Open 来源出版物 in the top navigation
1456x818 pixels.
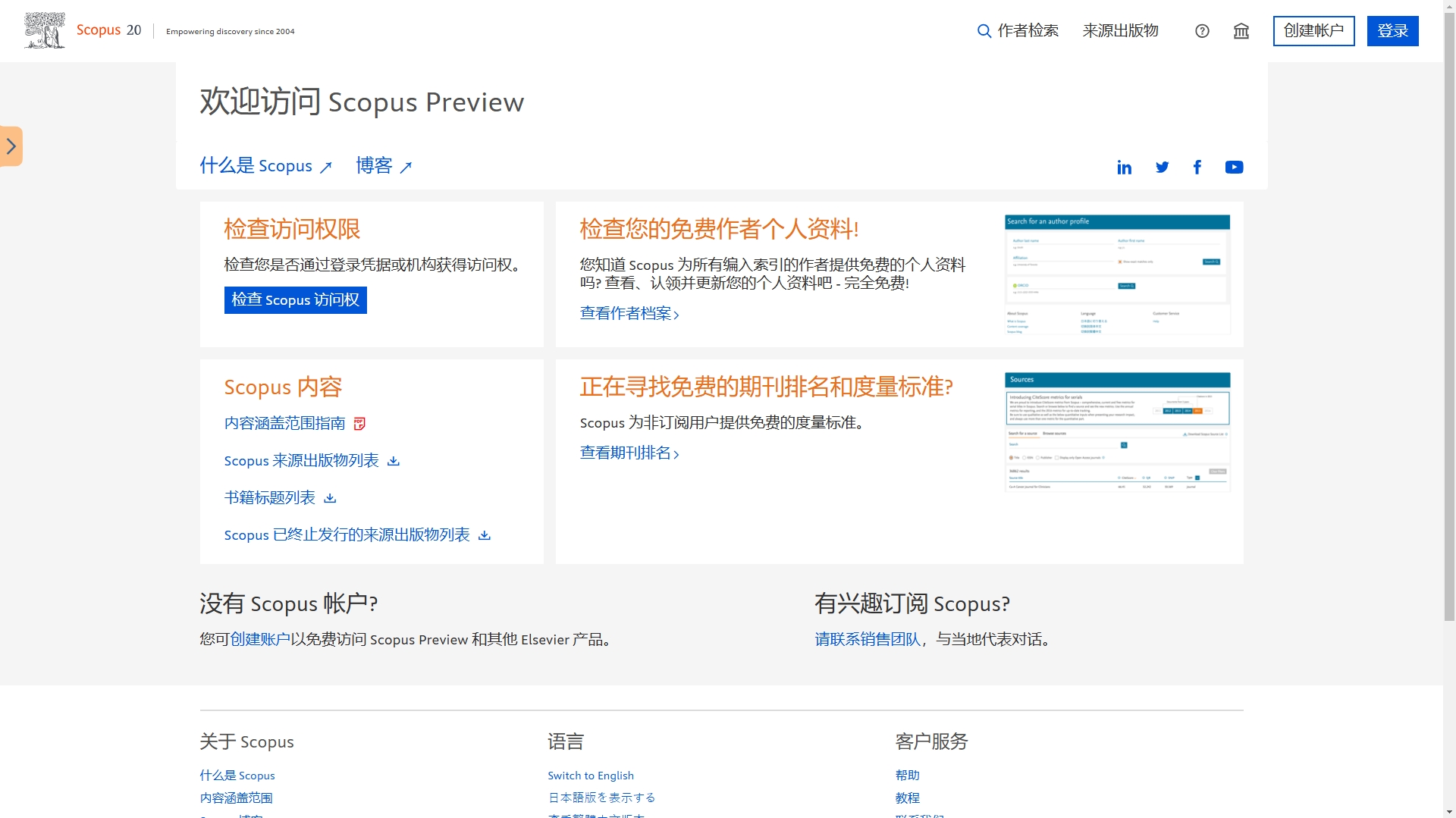[x=1120, y=31]
